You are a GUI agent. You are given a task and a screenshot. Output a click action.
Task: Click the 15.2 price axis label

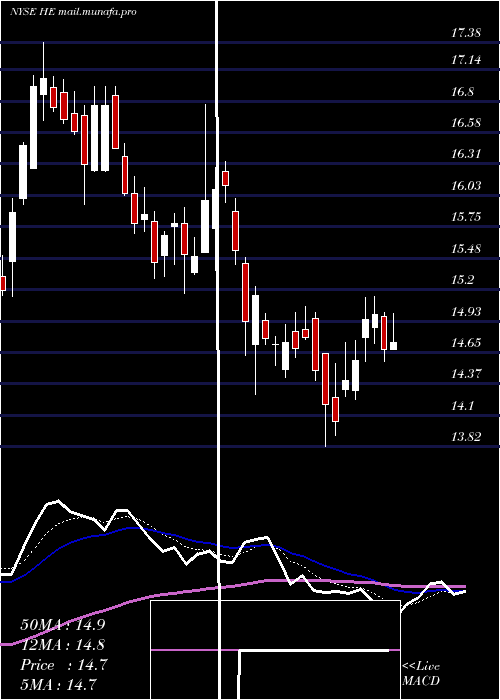click(x=462, y=279)
